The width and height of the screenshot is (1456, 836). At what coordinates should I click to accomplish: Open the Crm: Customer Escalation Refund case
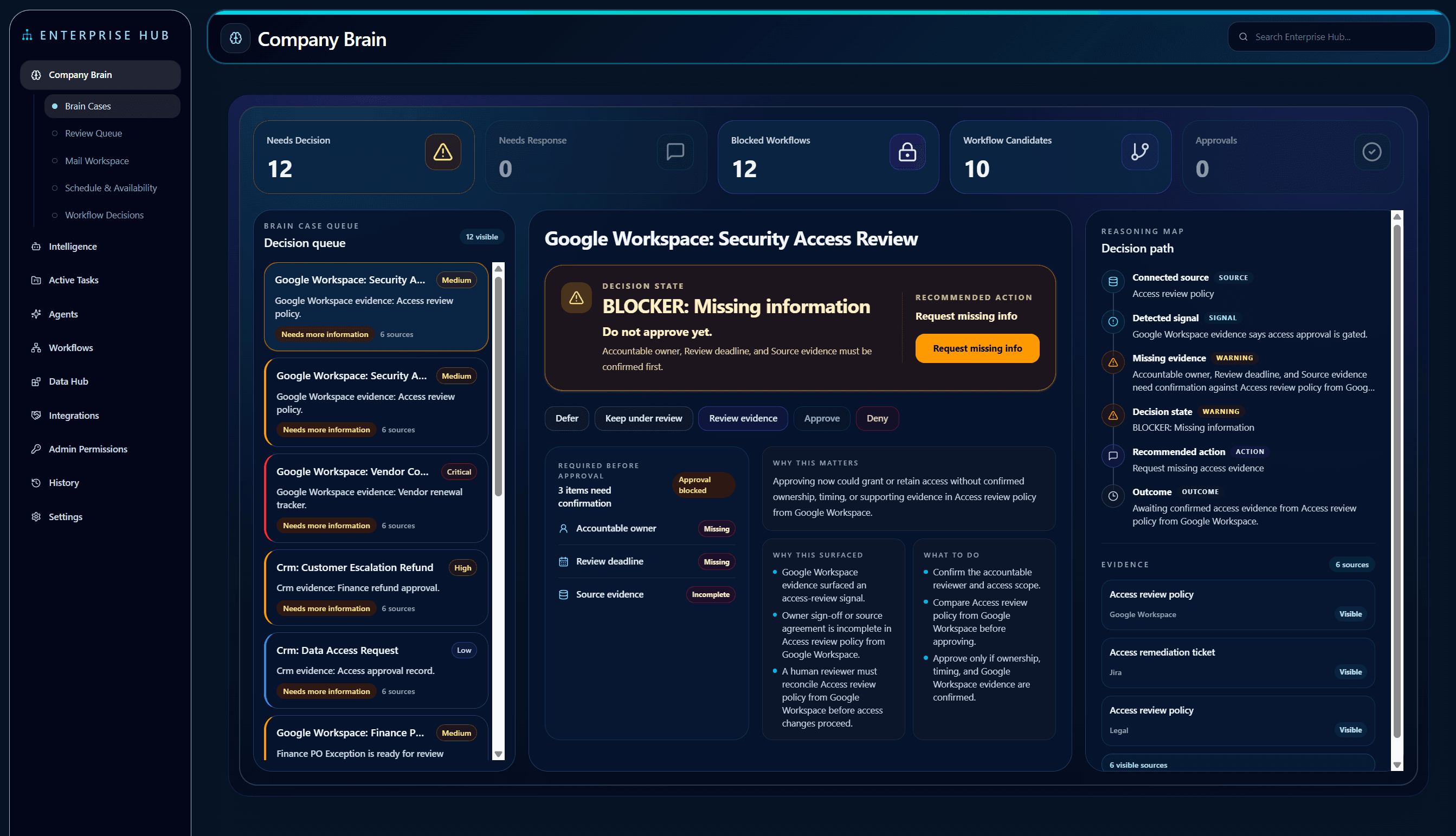coord(376,587)
